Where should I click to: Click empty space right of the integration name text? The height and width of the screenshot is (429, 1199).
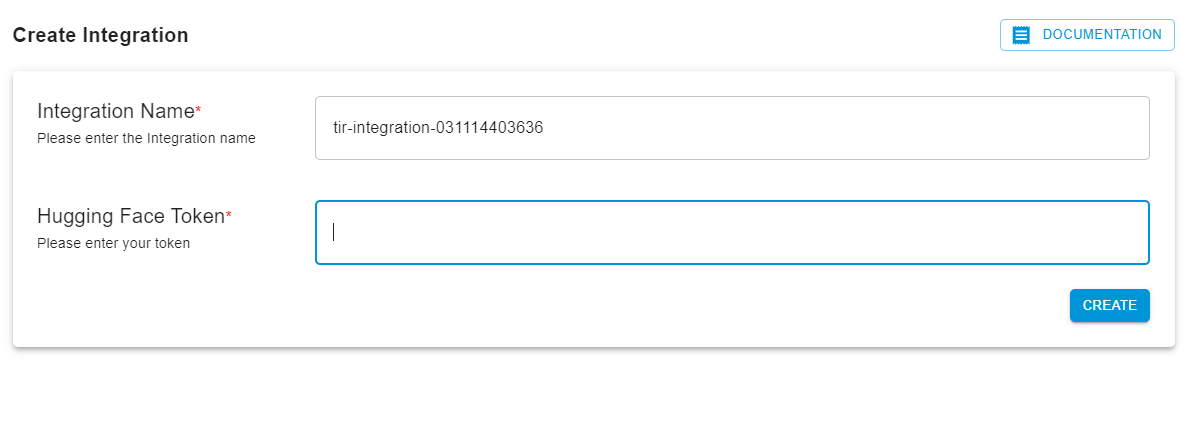point(841,128)
